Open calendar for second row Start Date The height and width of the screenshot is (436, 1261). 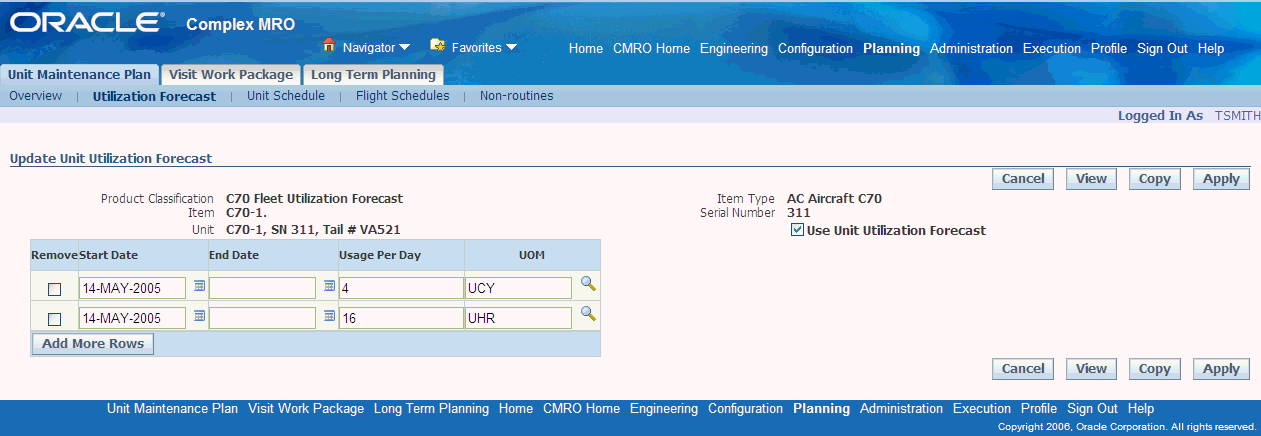coord(199,317)
